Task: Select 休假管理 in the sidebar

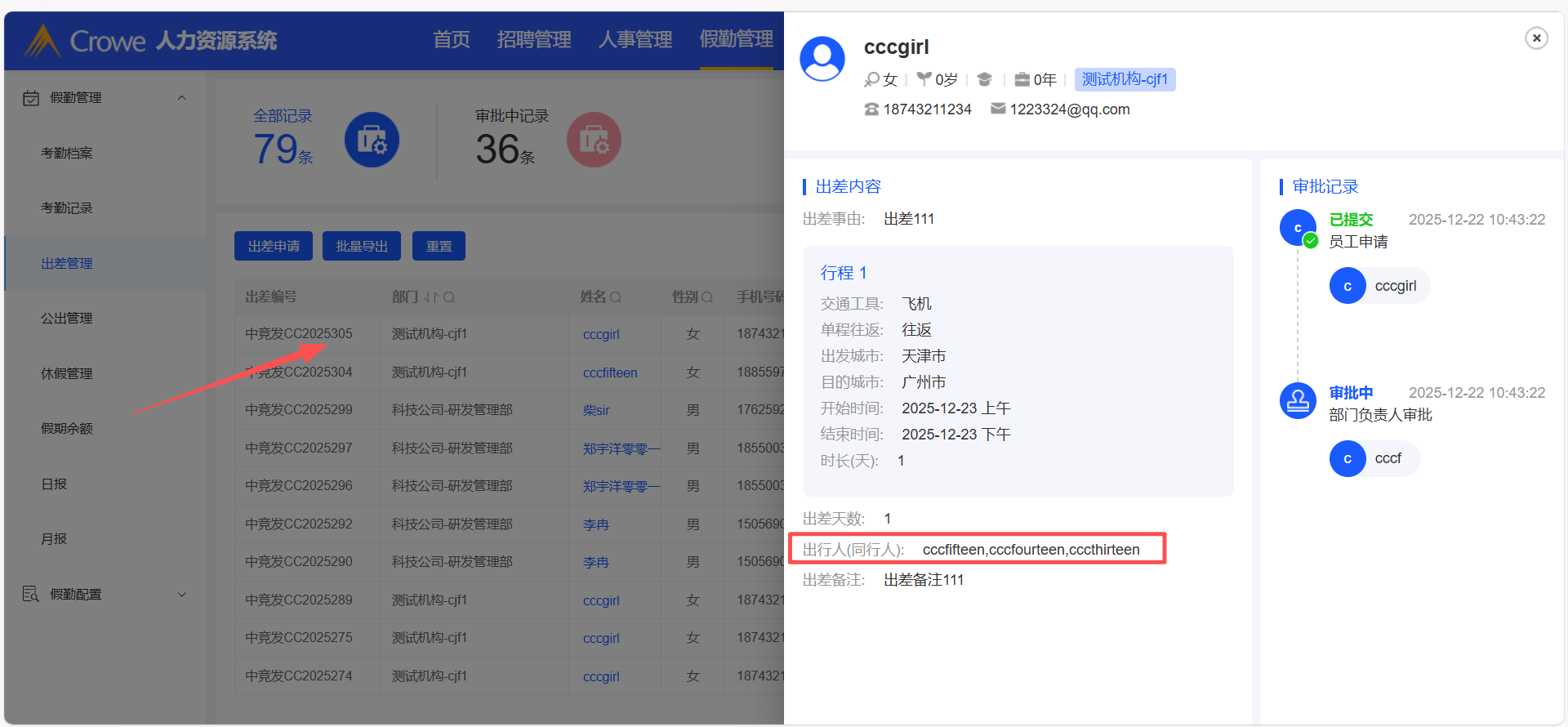Action: [67, 373]
